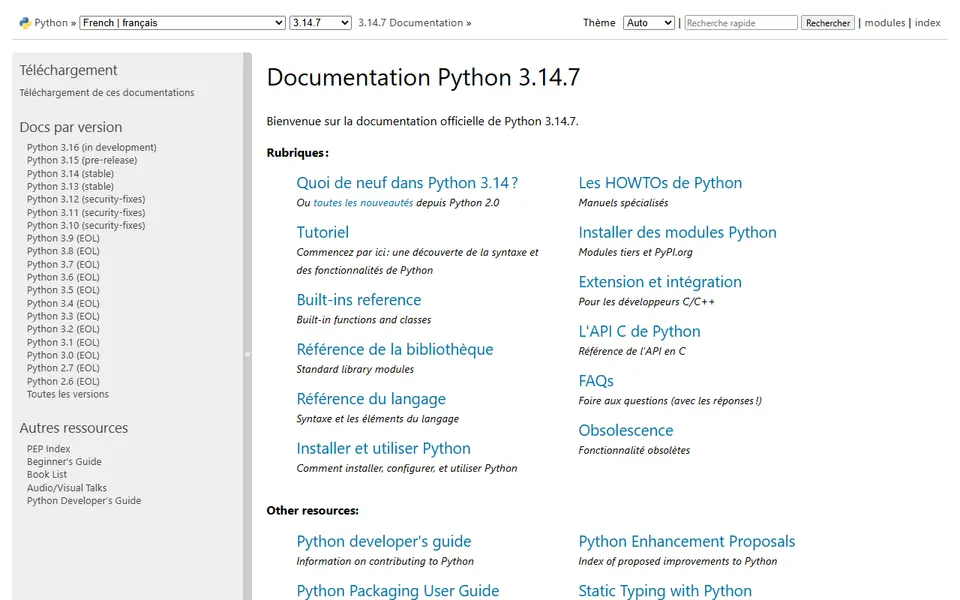The image size is (960, 600).
Task: Open the modules link in header
Action: point(885,23)
